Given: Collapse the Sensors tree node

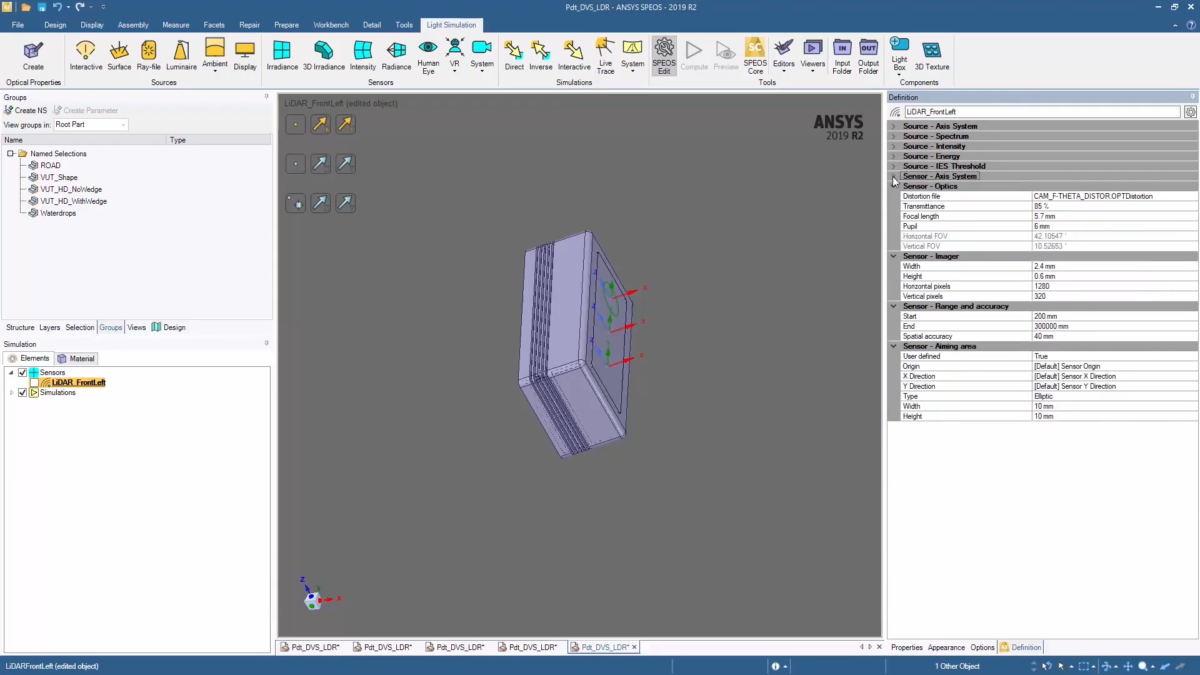Looking at the screenshot, I should click(x=11, y=372).
